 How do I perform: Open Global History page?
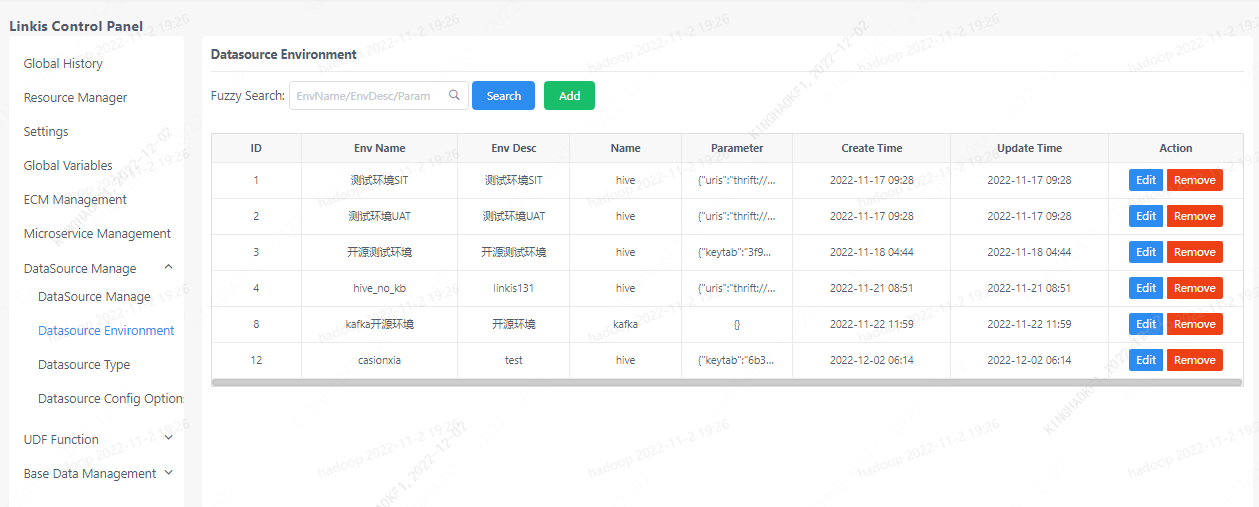[x=63, y=63]
